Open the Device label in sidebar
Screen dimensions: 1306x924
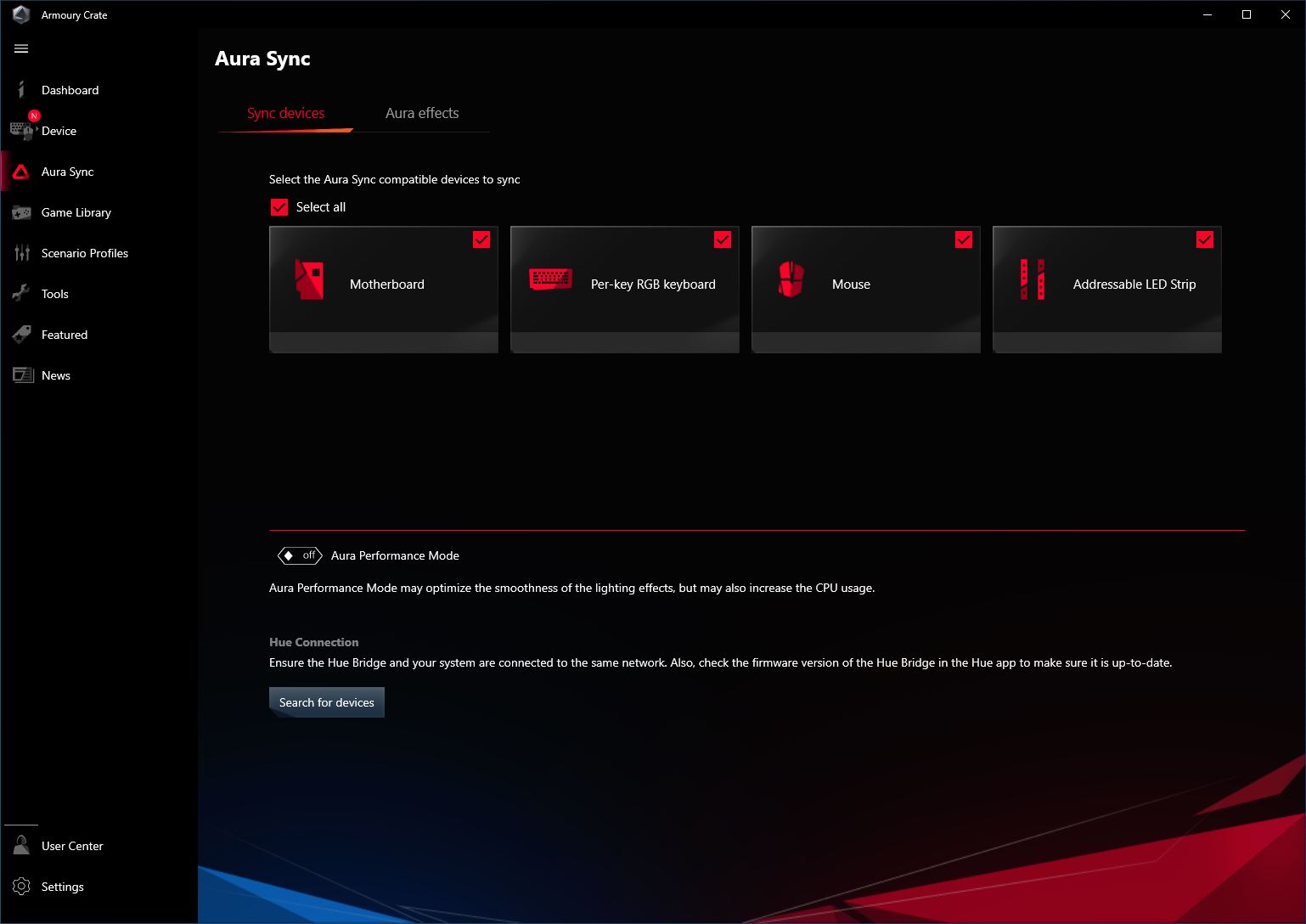click(59, 131)
